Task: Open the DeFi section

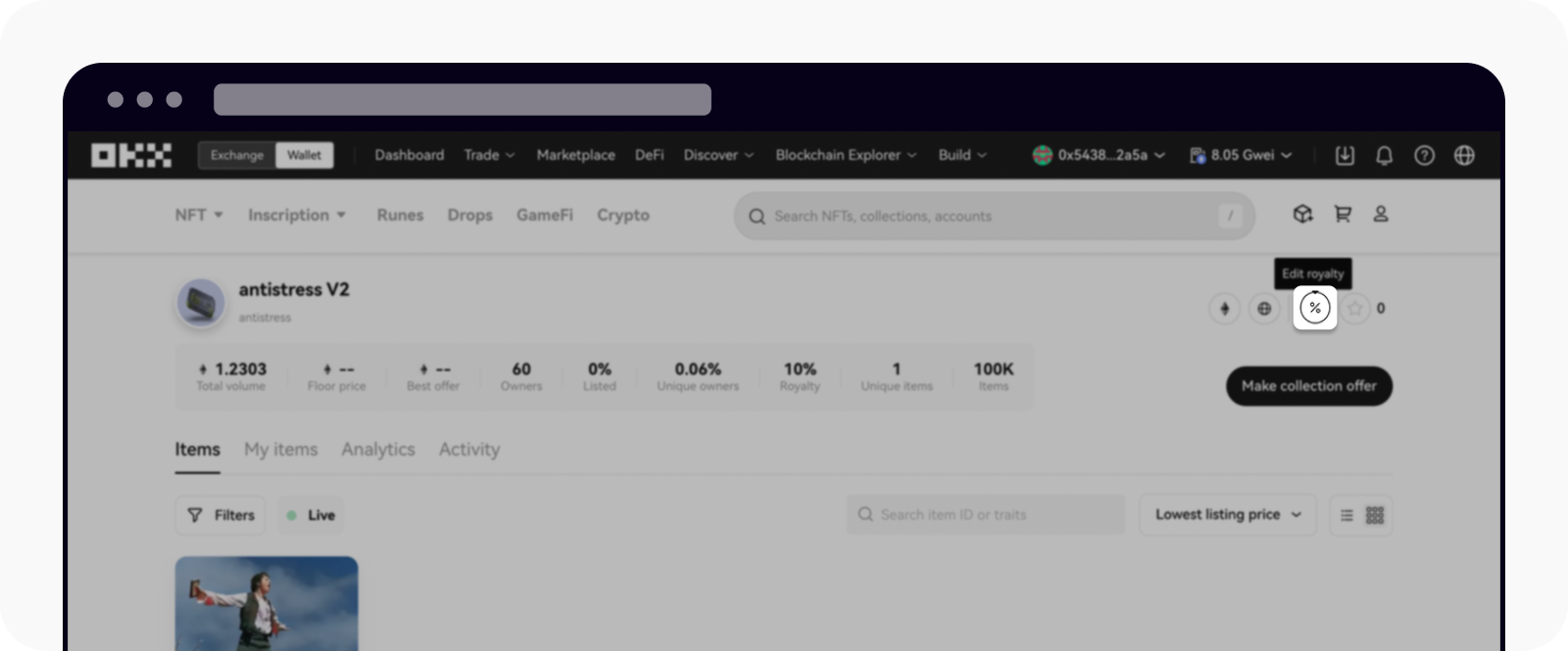Action: tap(649, 155)
